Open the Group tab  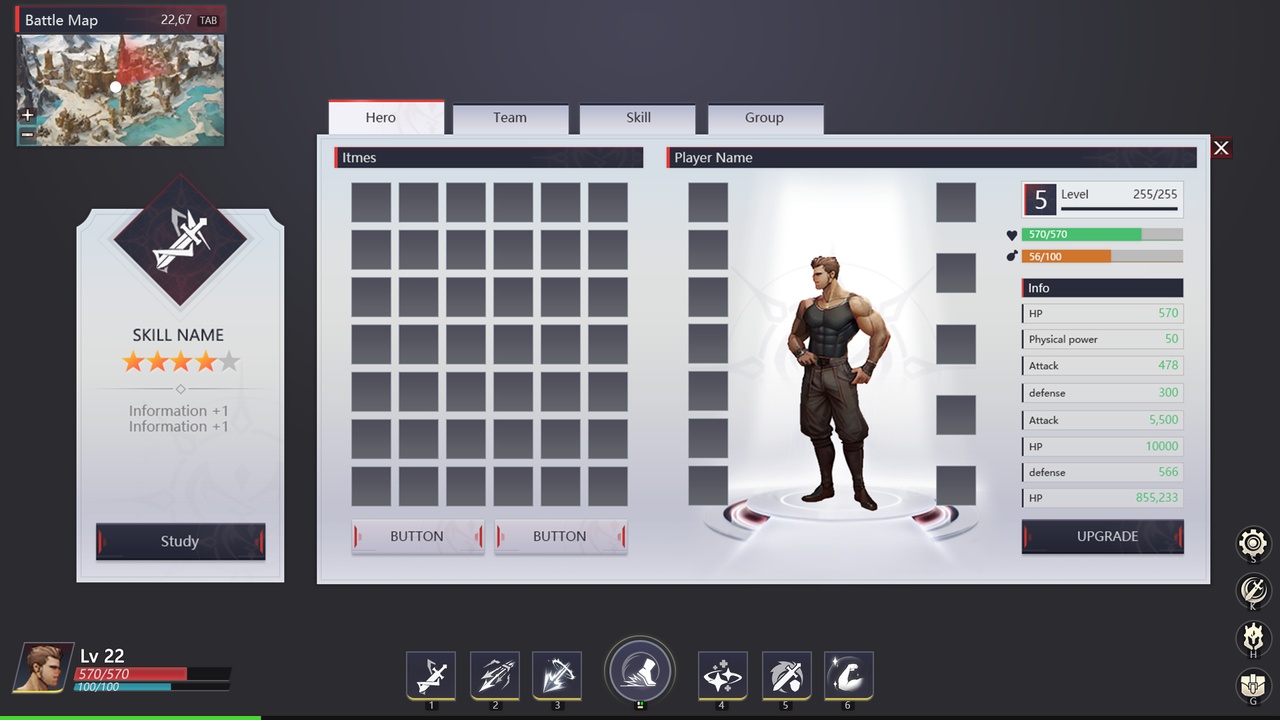click(x=765, y=118)
